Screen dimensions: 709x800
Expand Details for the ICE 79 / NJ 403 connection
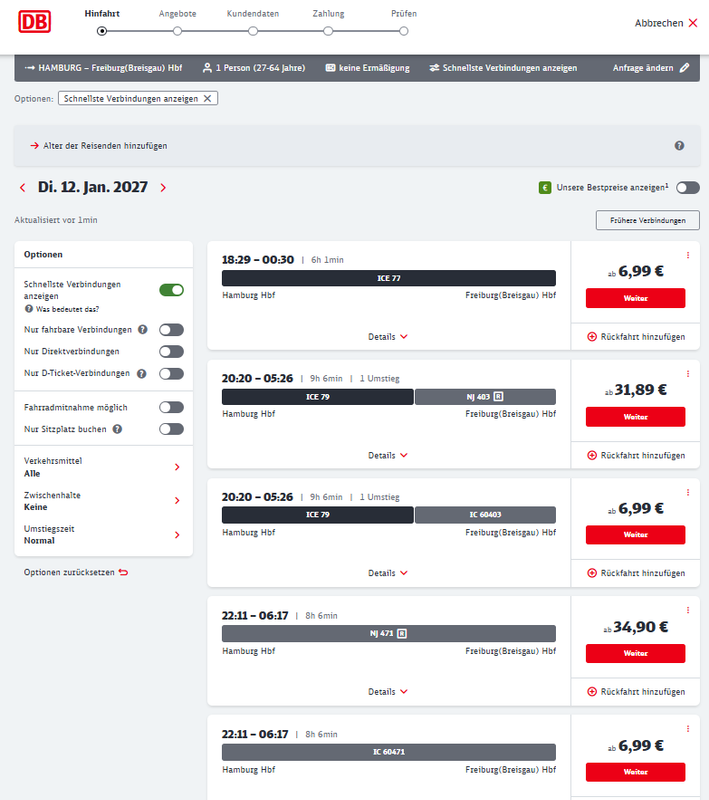(388, 455)
